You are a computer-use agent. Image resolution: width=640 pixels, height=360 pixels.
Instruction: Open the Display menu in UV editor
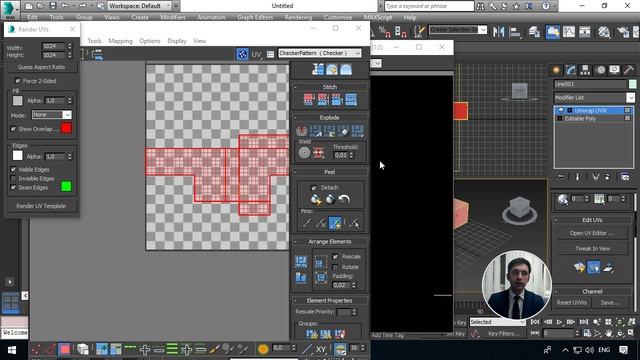pyautogui.click(x=177, y=41)
